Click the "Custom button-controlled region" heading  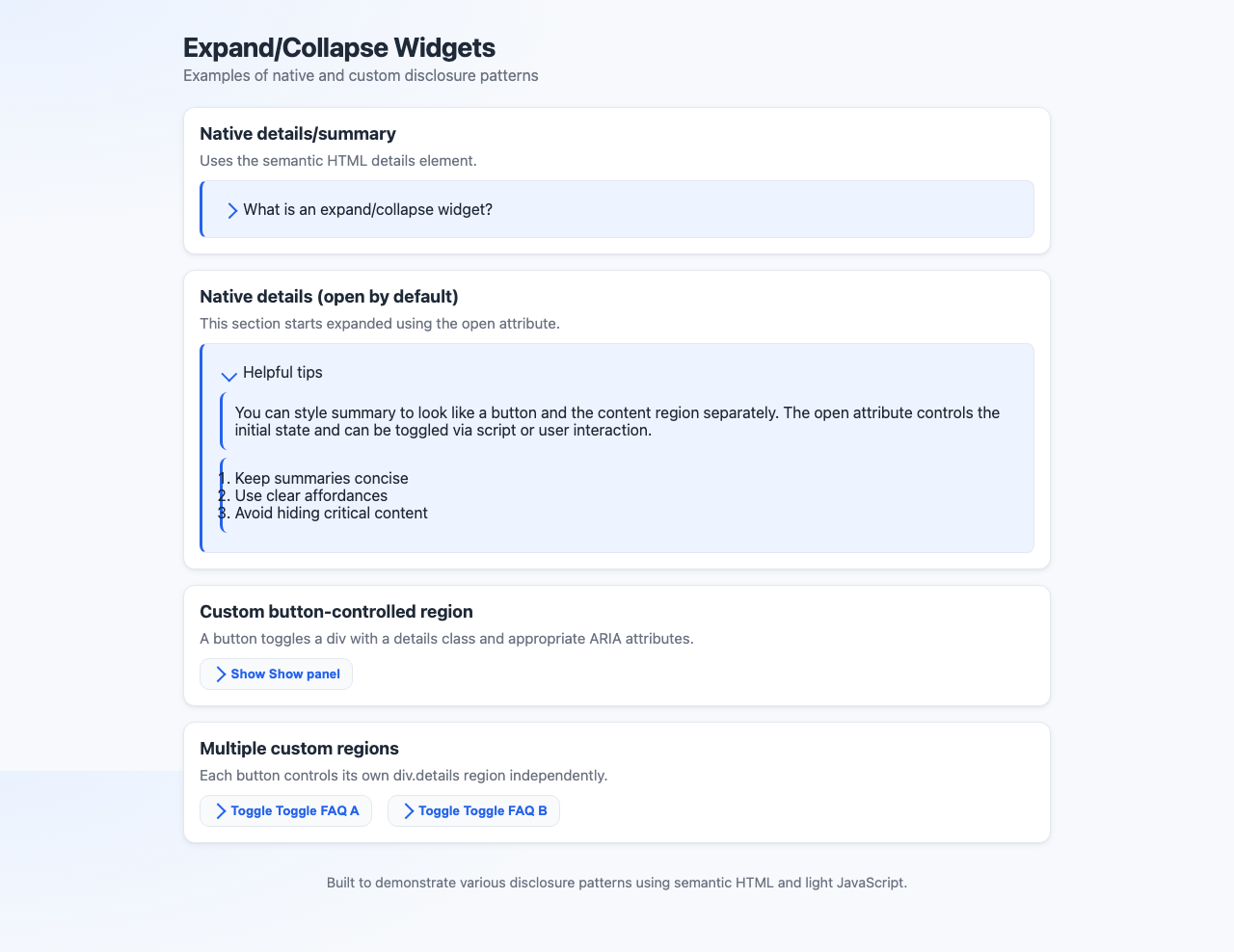(336, 612)
